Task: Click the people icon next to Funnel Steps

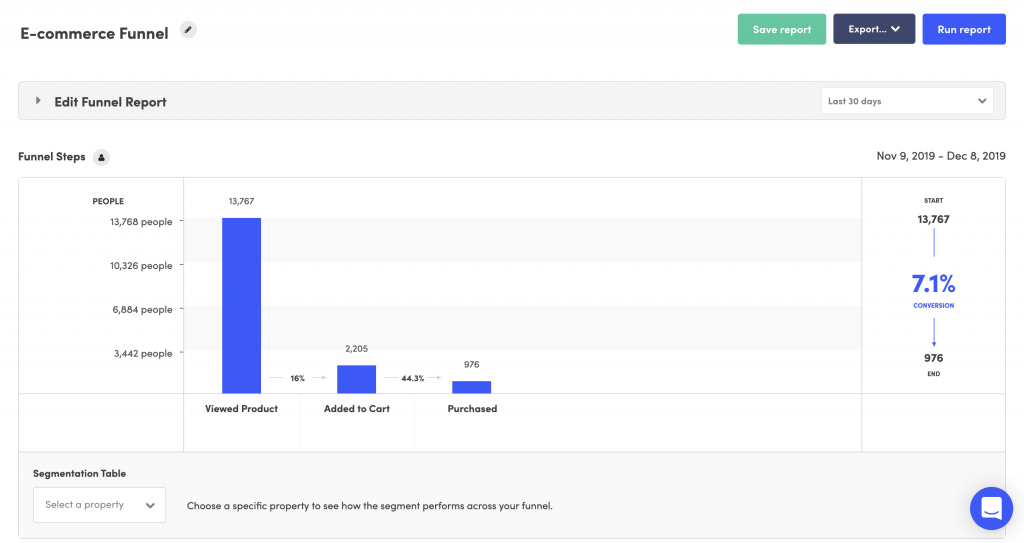Action: coord(101,157)
